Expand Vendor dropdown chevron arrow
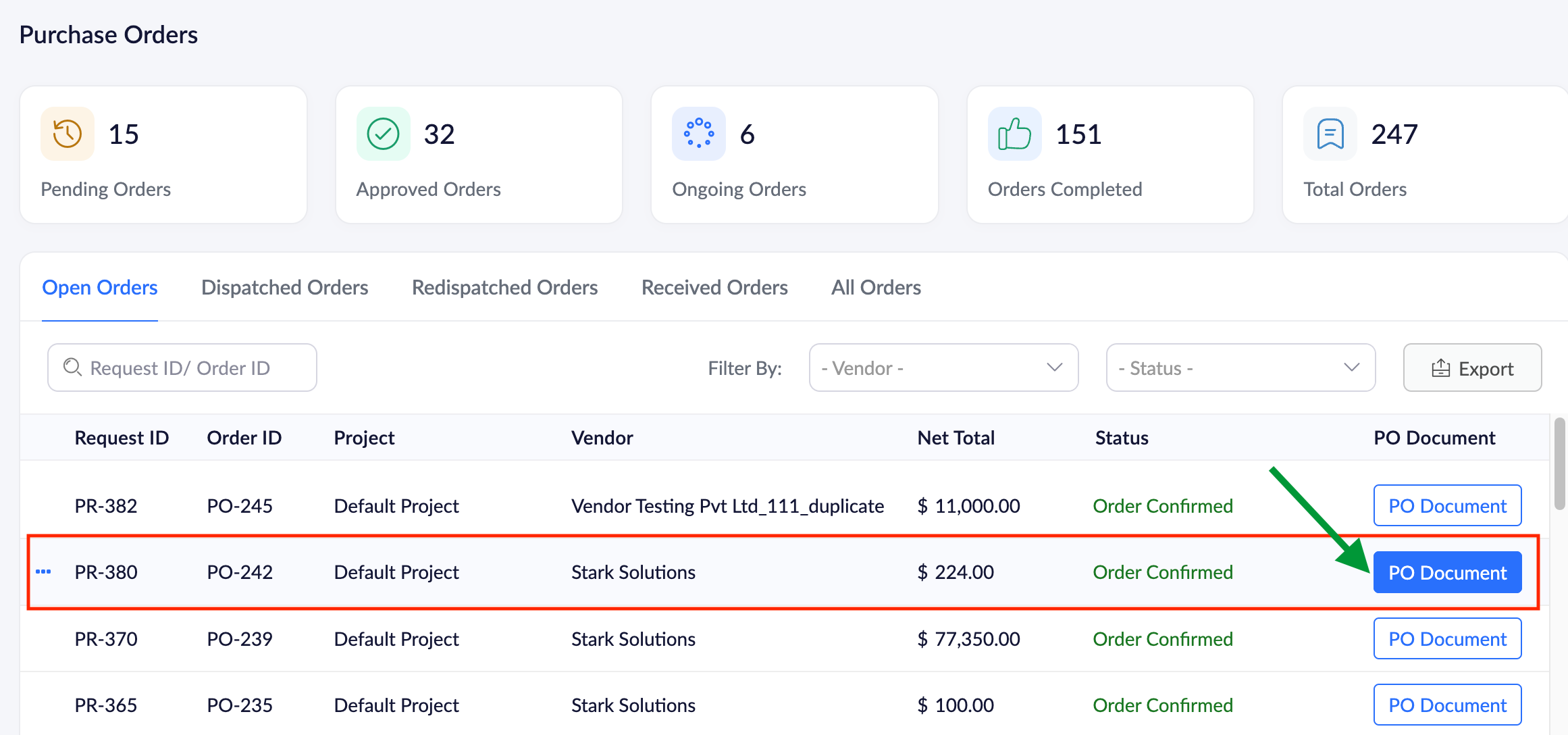Screen dimensions: 1568x735 pos(1054,367)
